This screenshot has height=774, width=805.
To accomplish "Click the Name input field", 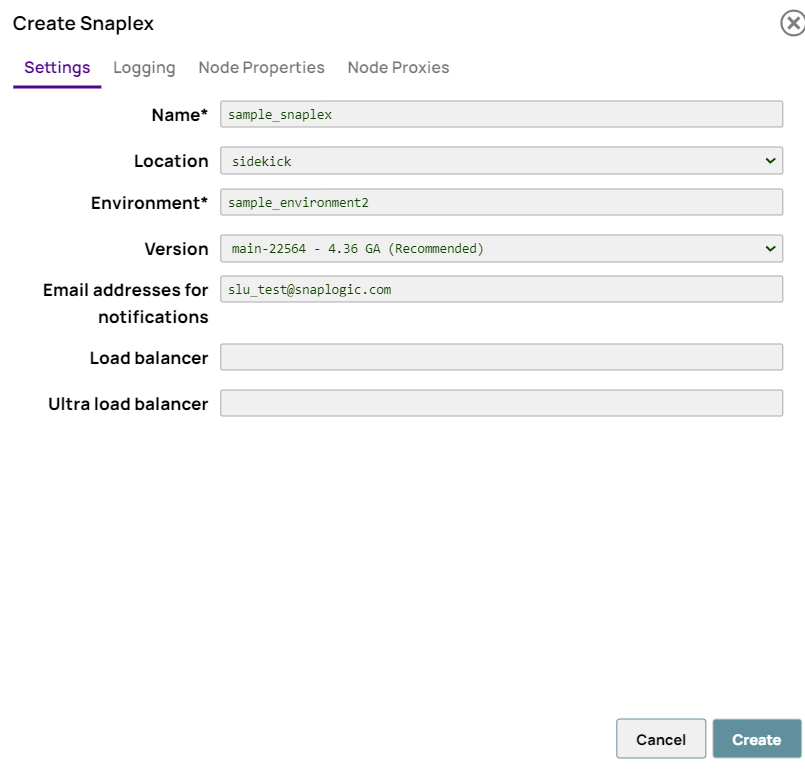I will coord(500,114).
